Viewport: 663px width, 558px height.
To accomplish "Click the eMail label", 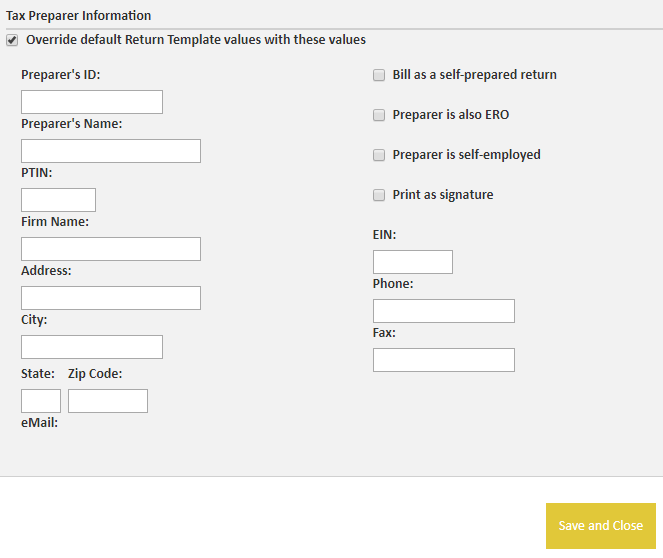I will click(39, 423).
